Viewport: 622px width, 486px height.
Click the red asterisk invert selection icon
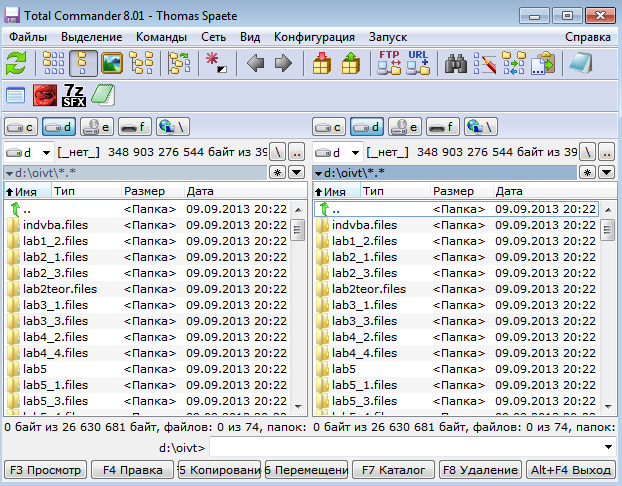[217, 63]
